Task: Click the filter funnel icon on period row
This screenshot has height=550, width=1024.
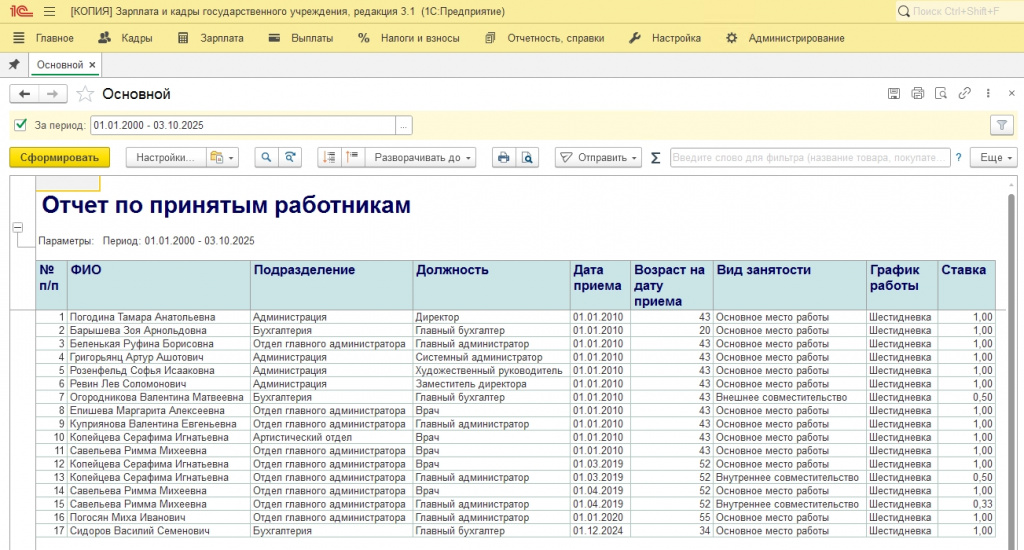Action: (x=1001, y=125)
